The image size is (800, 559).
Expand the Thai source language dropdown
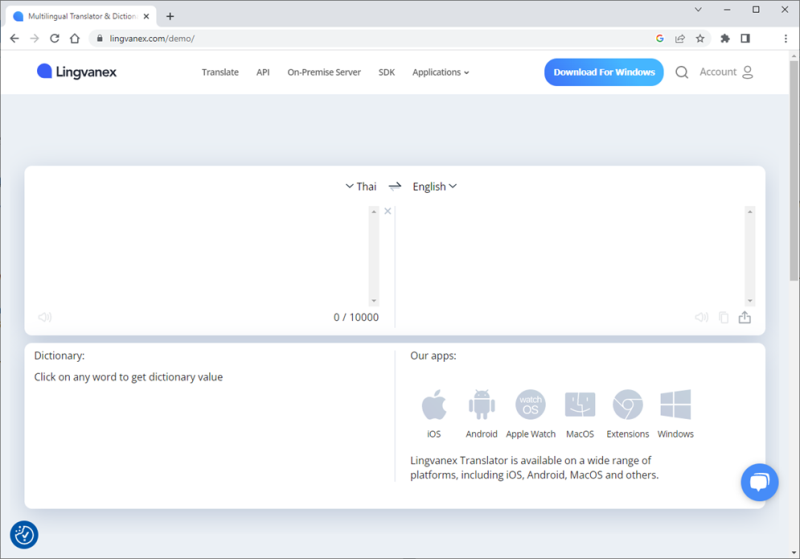click(x=361, y=186)
